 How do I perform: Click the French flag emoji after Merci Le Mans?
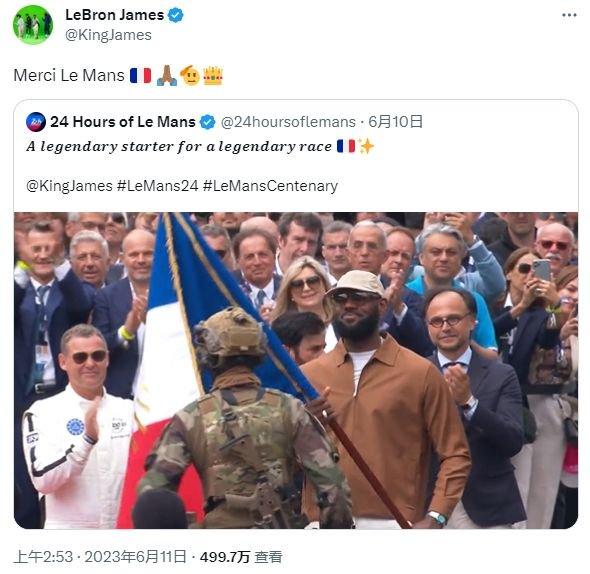pyautogui.click(x=140, y=75)
